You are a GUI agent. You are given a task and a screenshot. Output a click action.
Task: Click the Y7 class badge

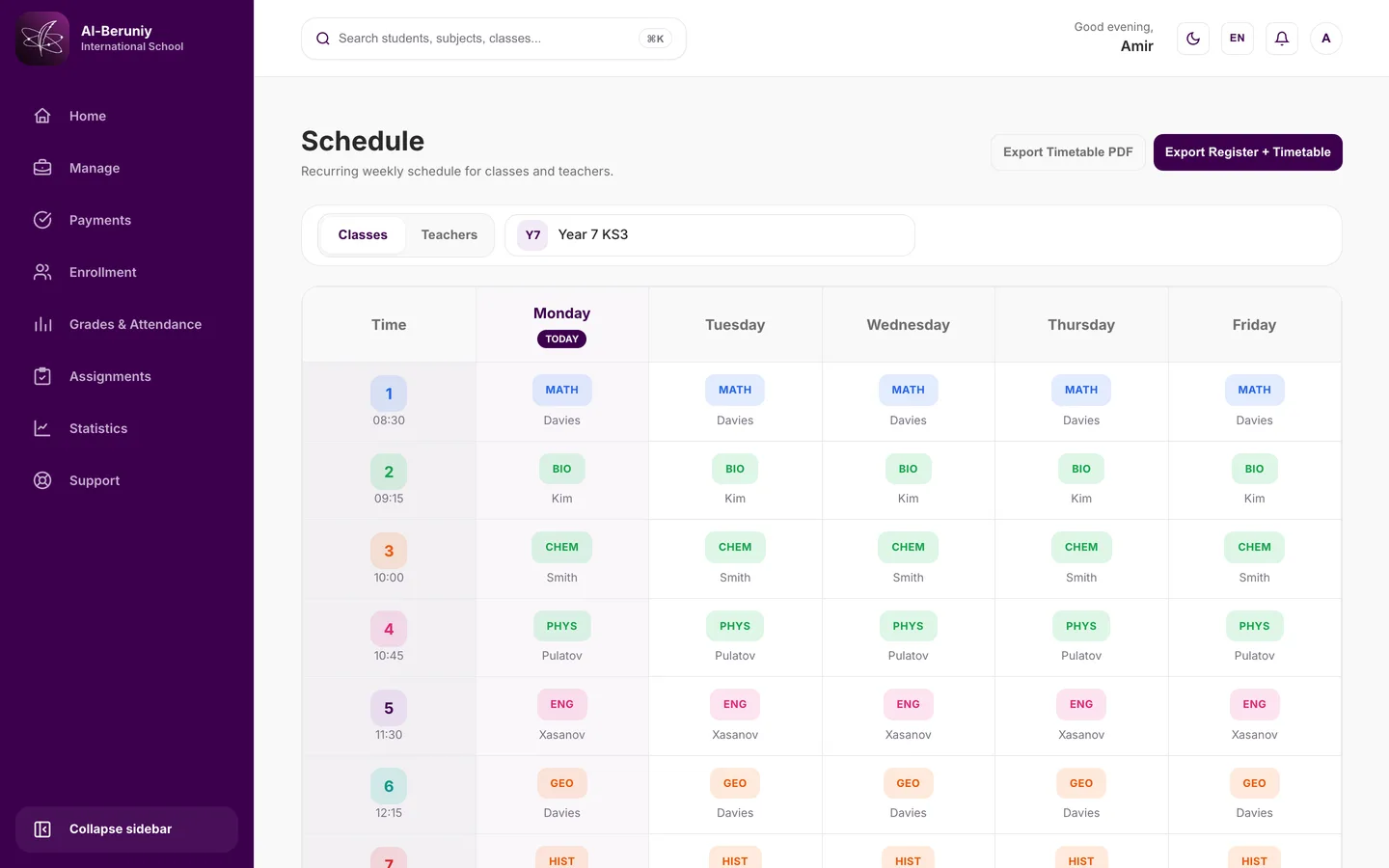click(x=532, y=235)
